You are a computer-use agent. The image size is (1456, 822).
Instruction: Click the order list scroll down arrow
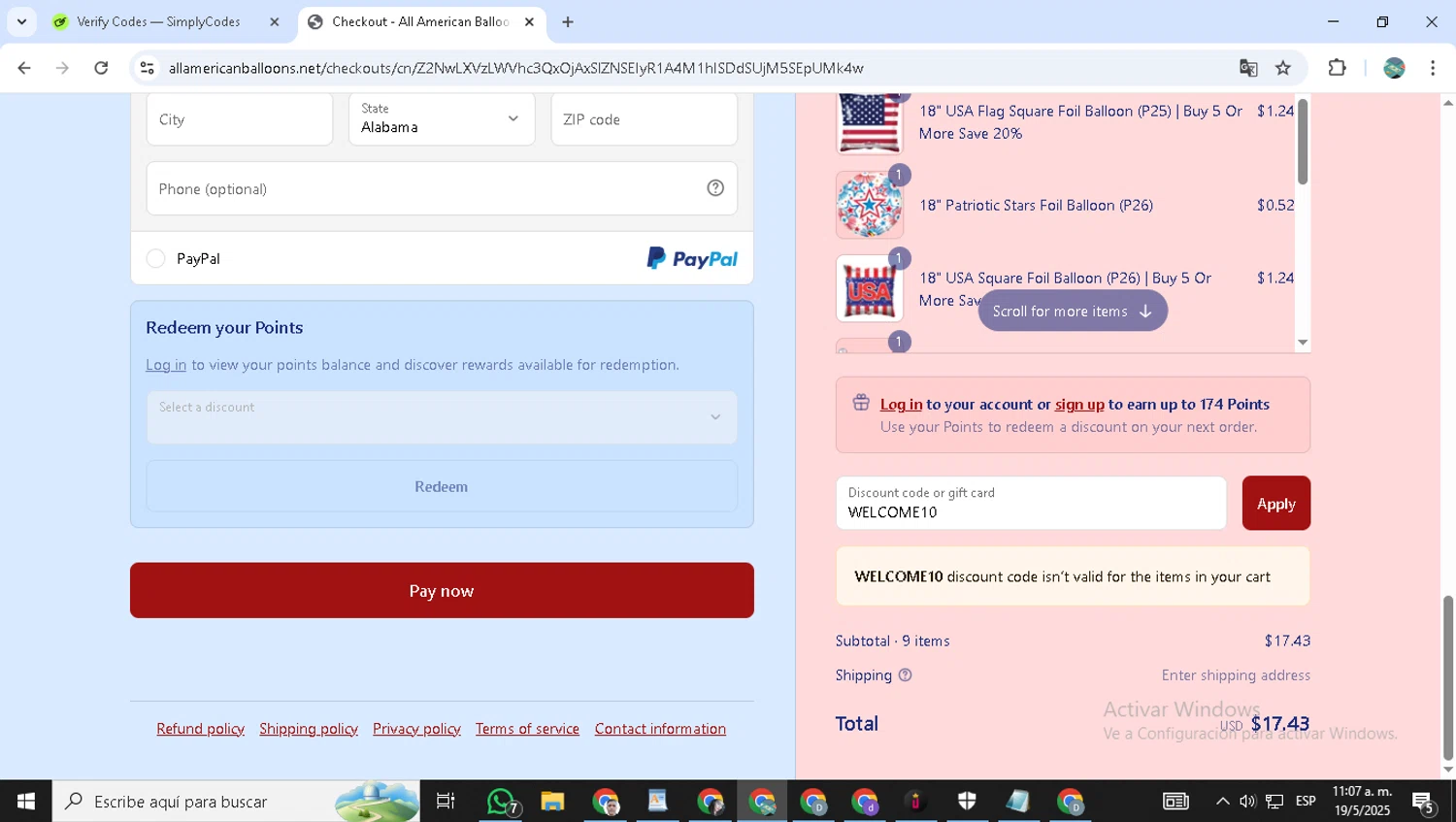[x=1303, y=343]
